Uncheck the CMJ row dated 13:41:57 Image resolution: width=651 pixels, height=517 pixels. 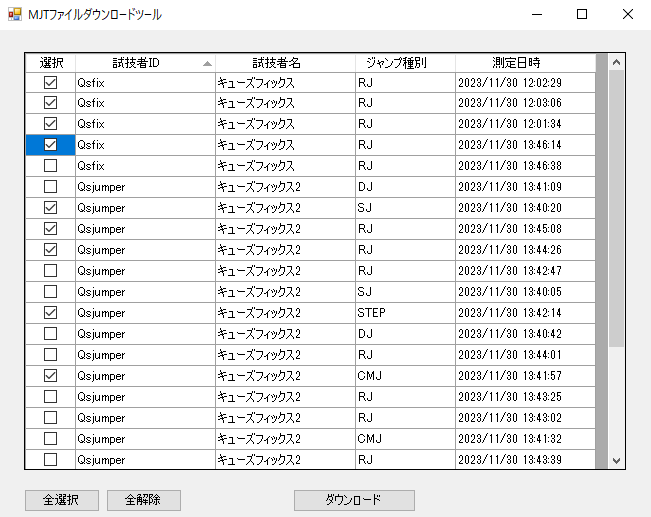(50, 375)
